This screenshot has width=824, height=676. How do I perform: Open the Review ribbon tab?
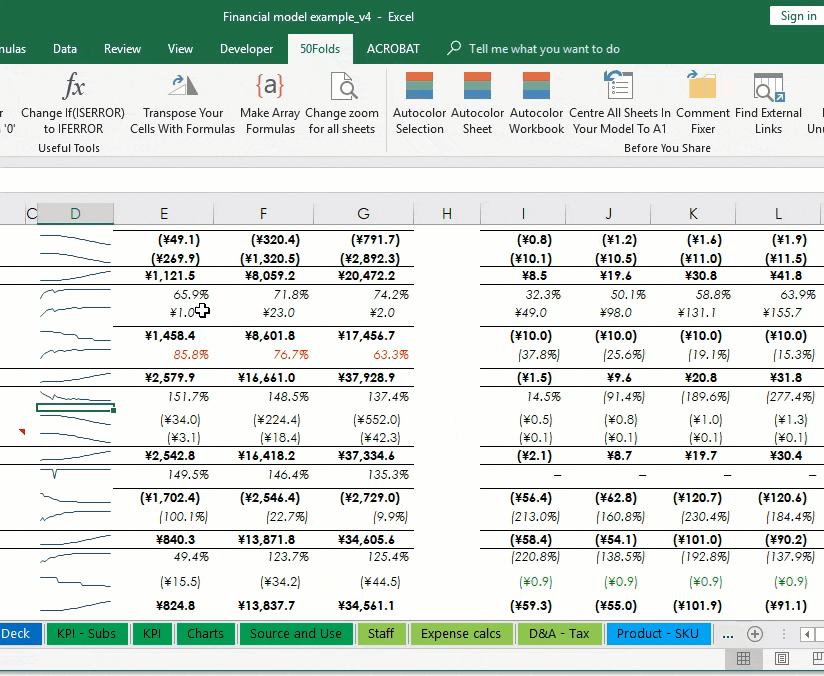(122, 49)
